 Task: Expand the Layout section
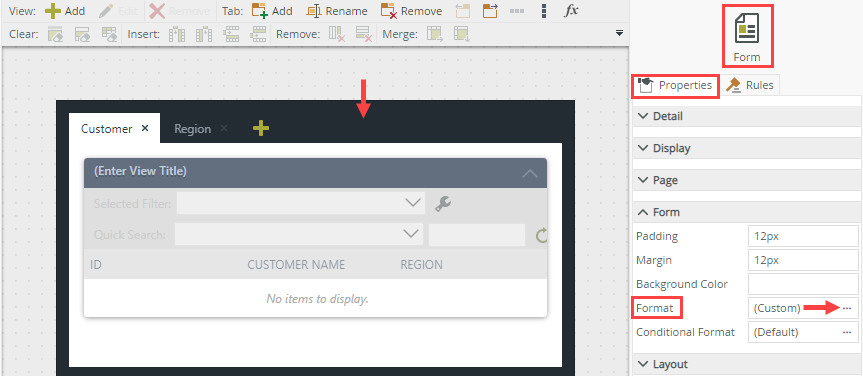tap(747, 364)
